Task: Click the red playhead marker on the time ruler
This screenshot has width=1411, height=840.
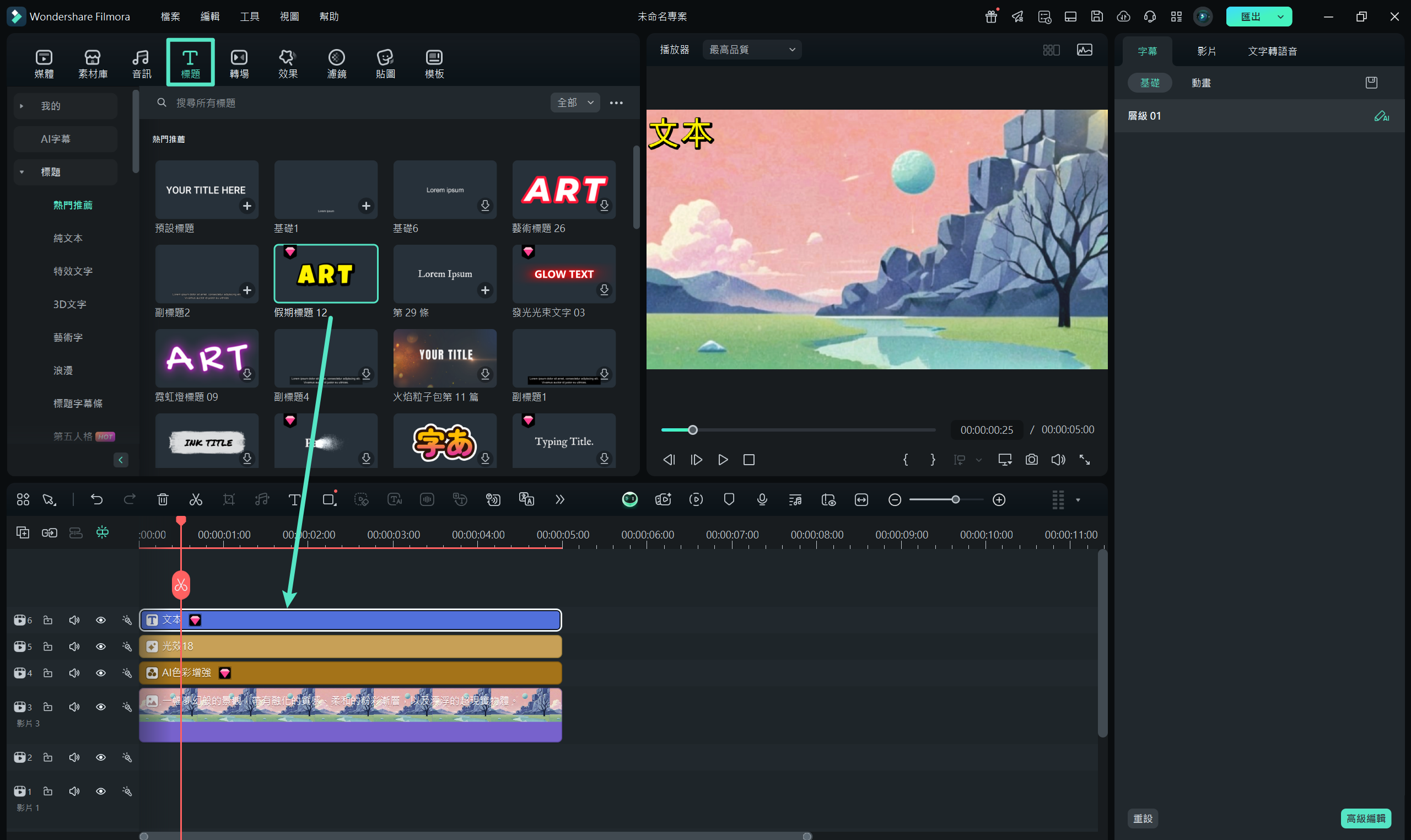Action: [181, 520]
